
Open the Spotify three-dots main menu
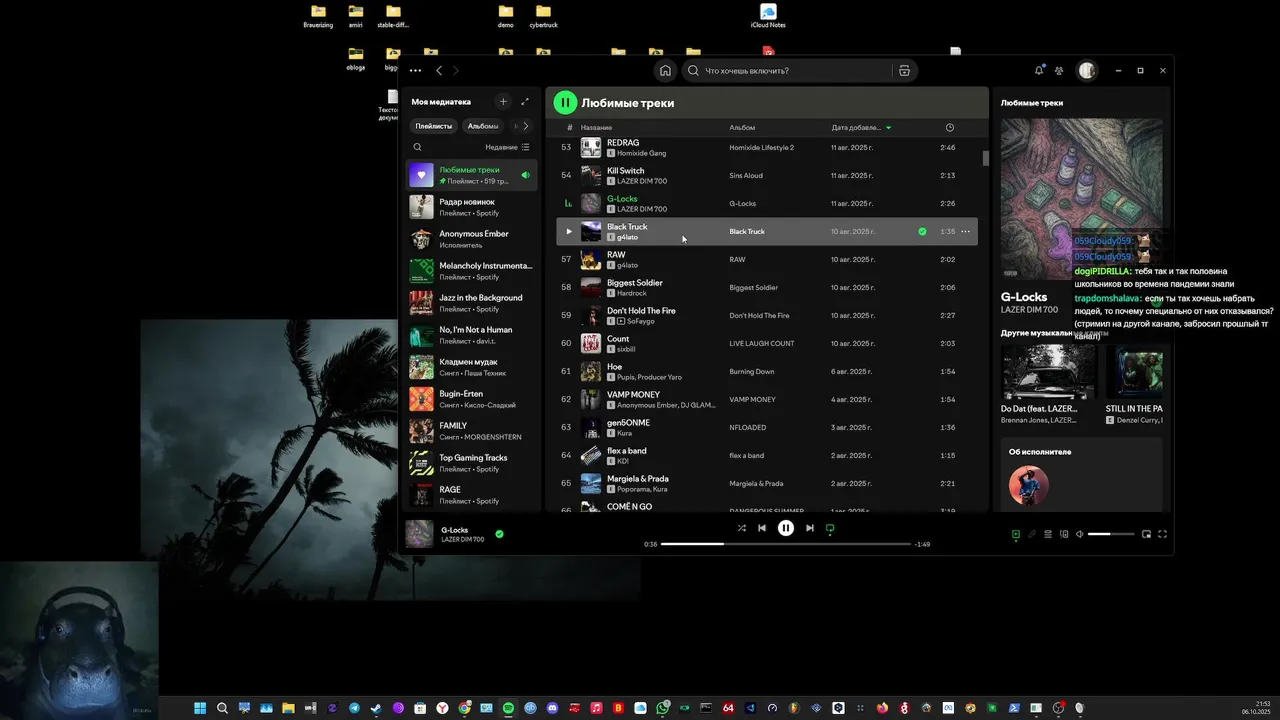(x=415, y=71)
